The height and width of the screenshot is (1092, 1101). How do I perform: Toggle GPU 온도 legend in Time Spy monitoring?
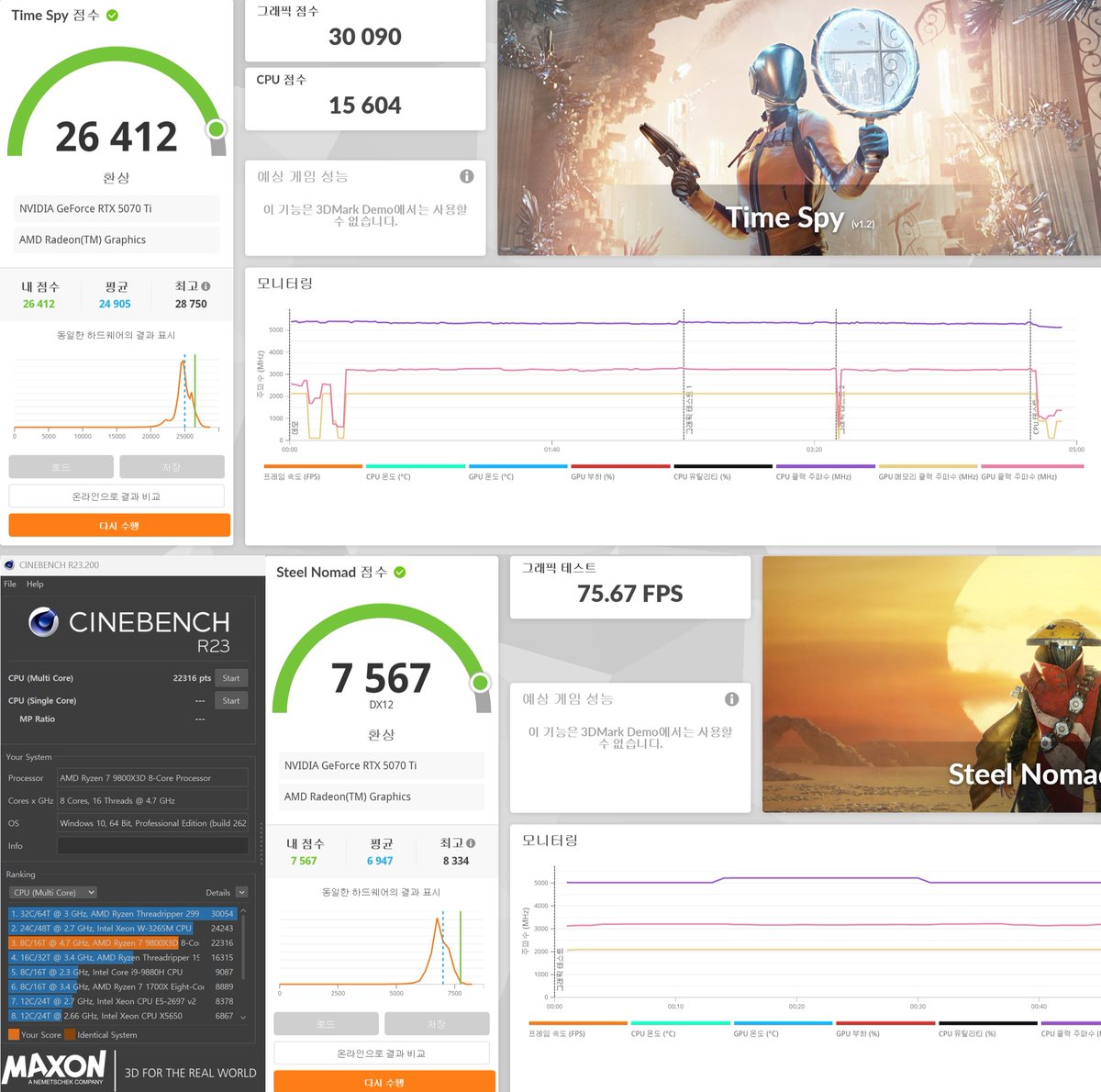pyautogui.click(x=518, y=473)
